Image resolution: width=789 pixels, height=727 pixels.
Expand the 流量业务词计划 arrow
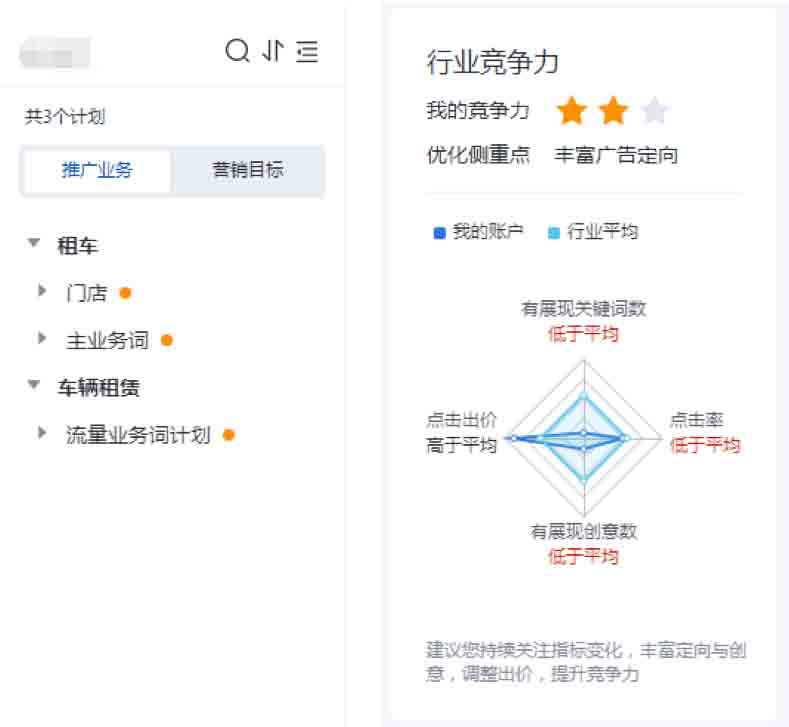point(42,433)
